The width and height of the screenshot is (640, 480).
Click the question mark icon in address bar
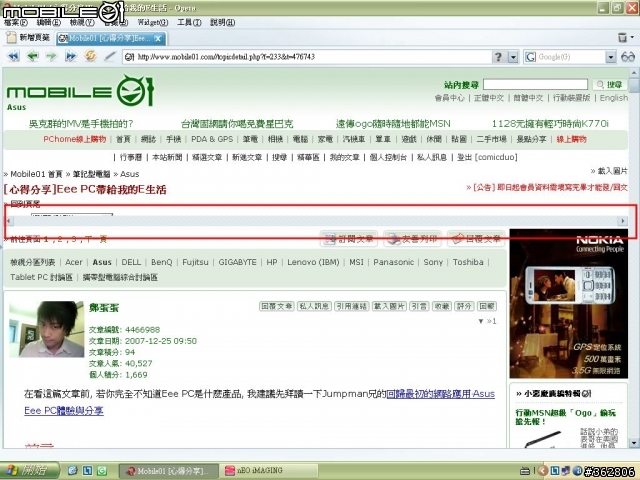tap(498, 57)
